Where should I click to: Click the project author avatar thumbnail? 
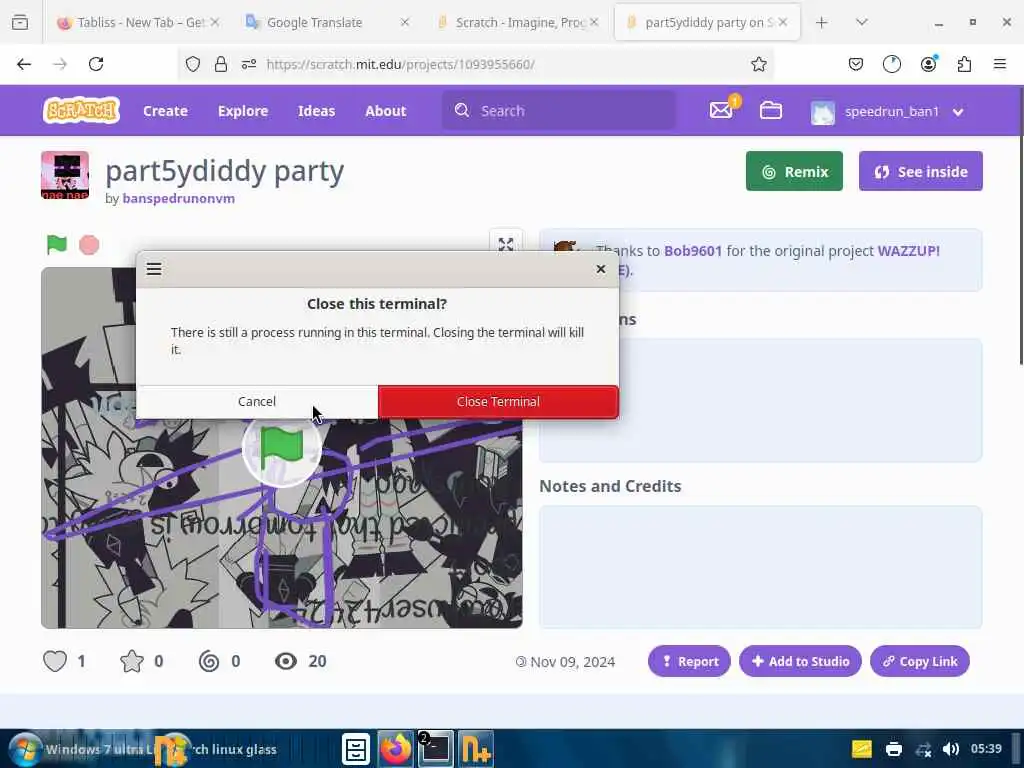[x=65, y=174]
